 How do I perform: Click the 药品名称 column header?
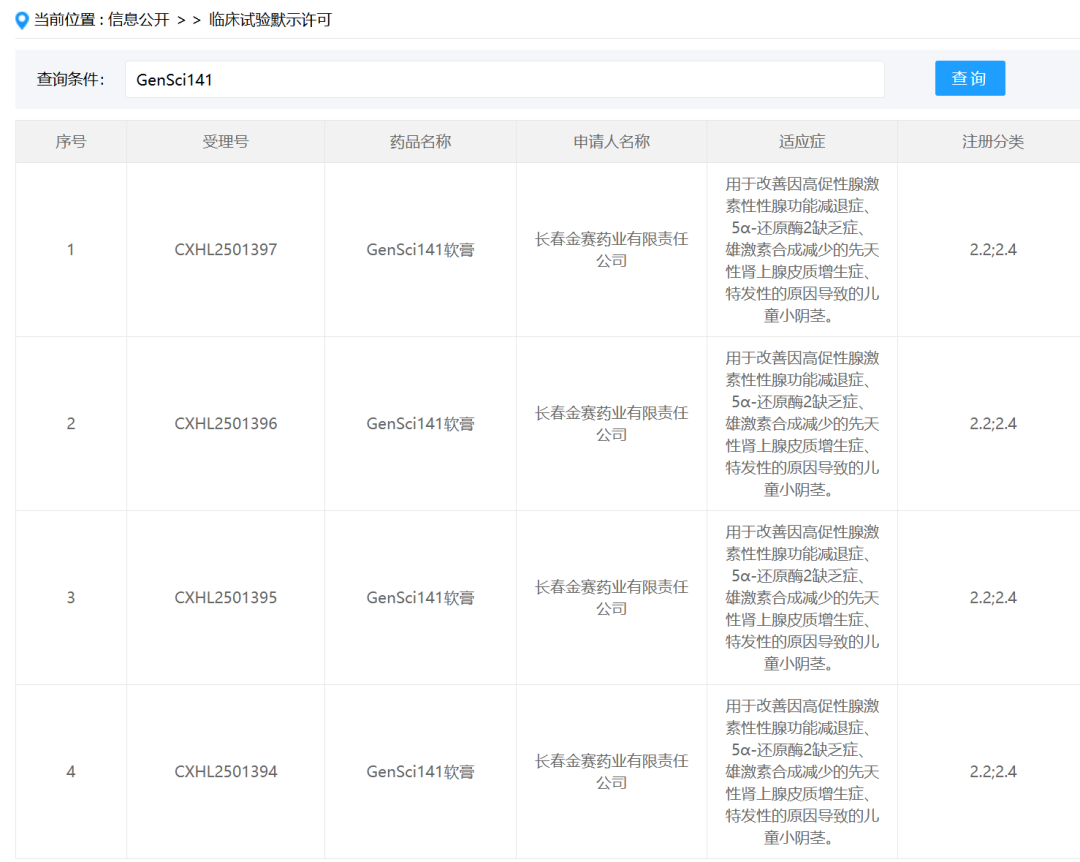point(420,141)
